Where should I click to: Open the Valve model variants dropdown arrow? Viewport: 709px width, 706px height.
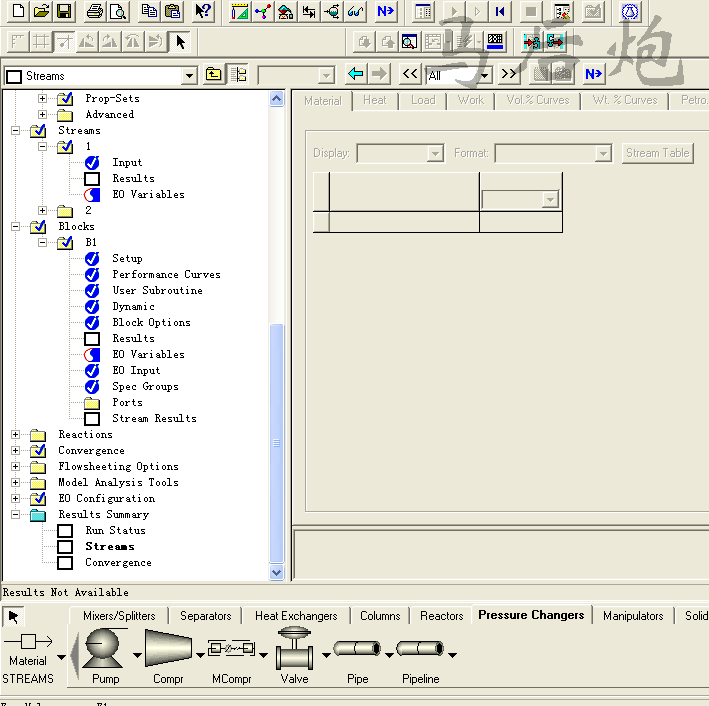click(x=326, y=655)
